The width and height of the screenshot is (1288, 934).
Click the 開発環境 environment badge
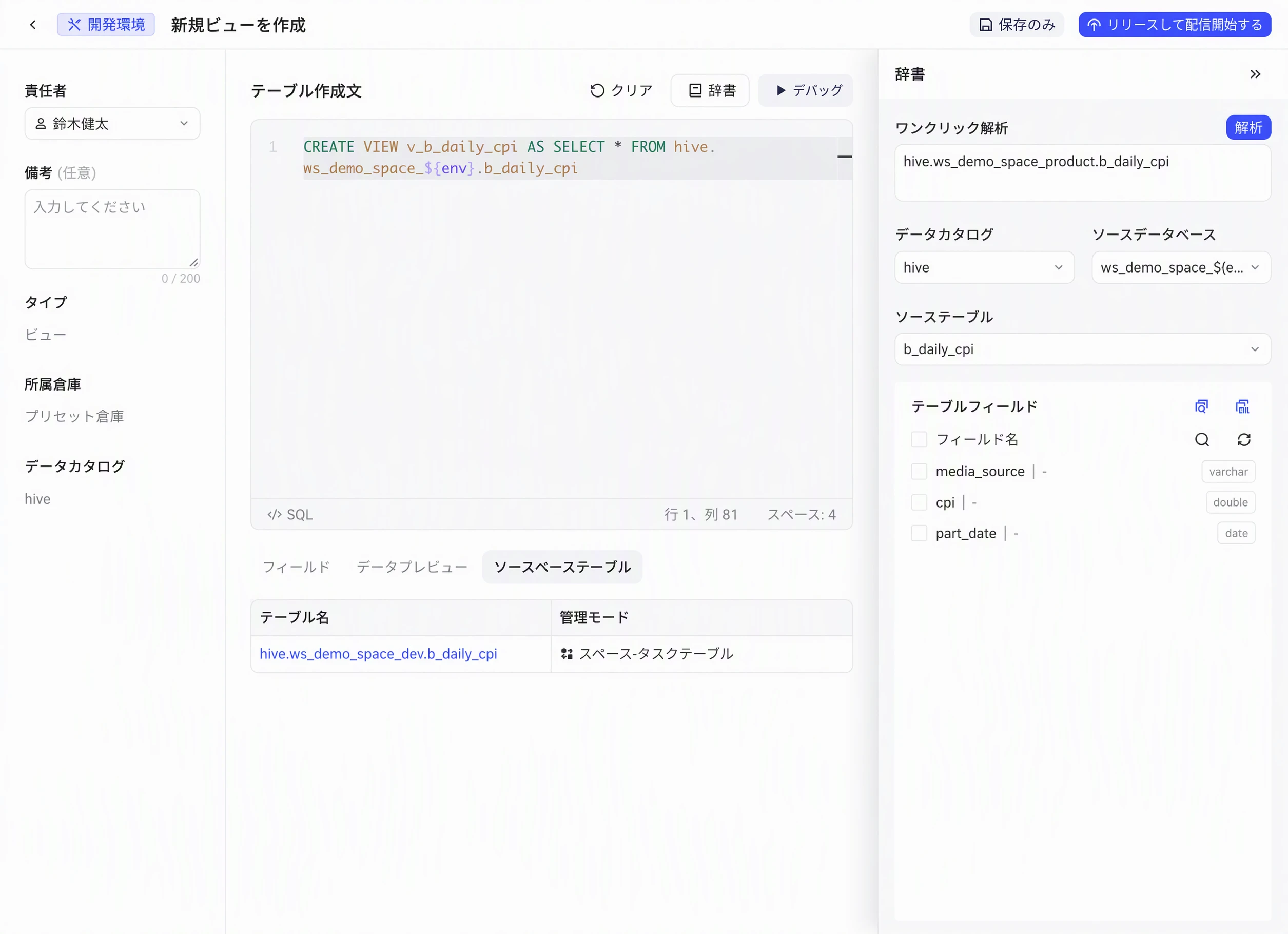pos(106,25)
